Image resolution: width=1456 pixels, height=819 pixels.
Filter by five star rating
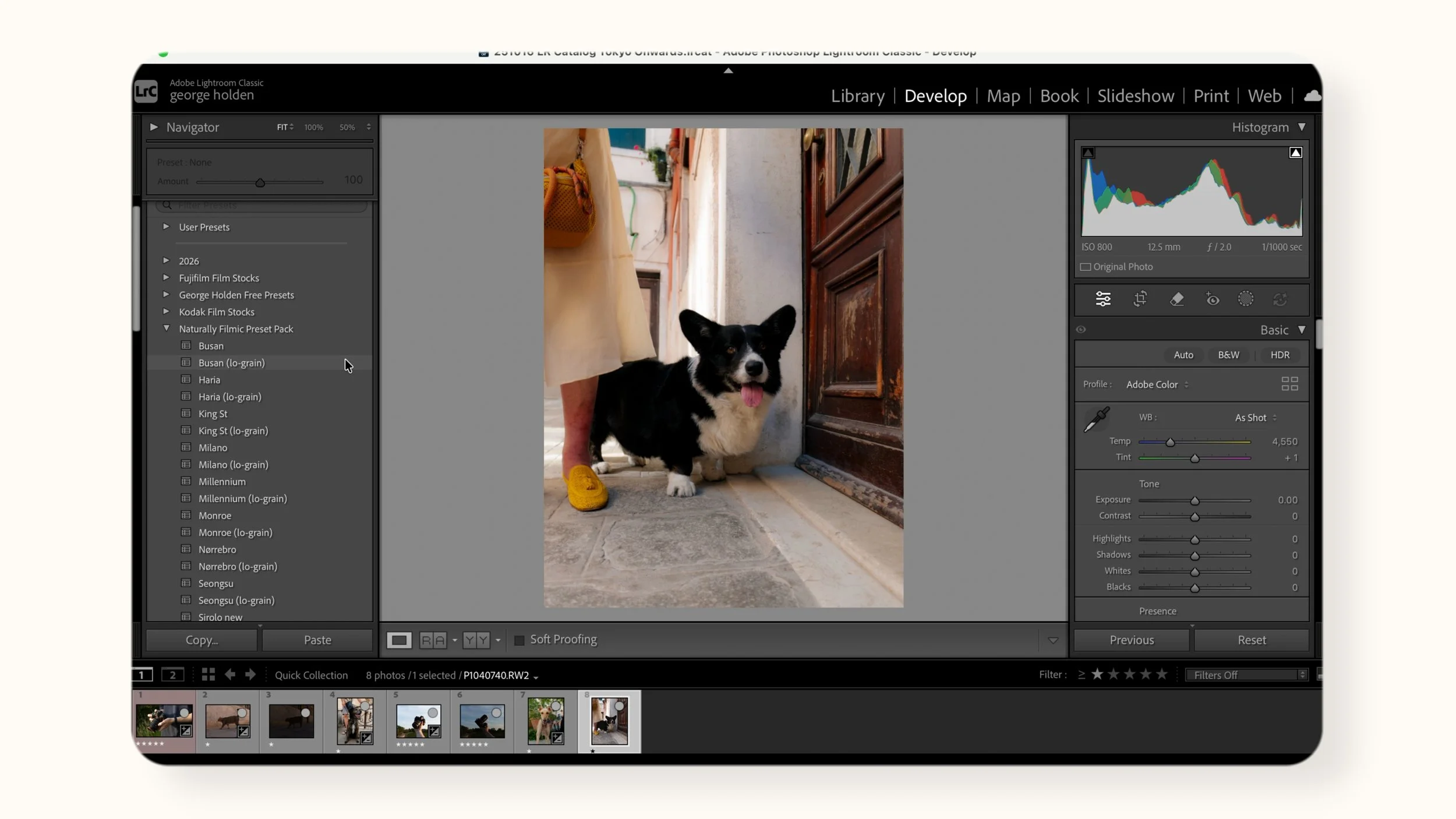tap(1162, 674)
